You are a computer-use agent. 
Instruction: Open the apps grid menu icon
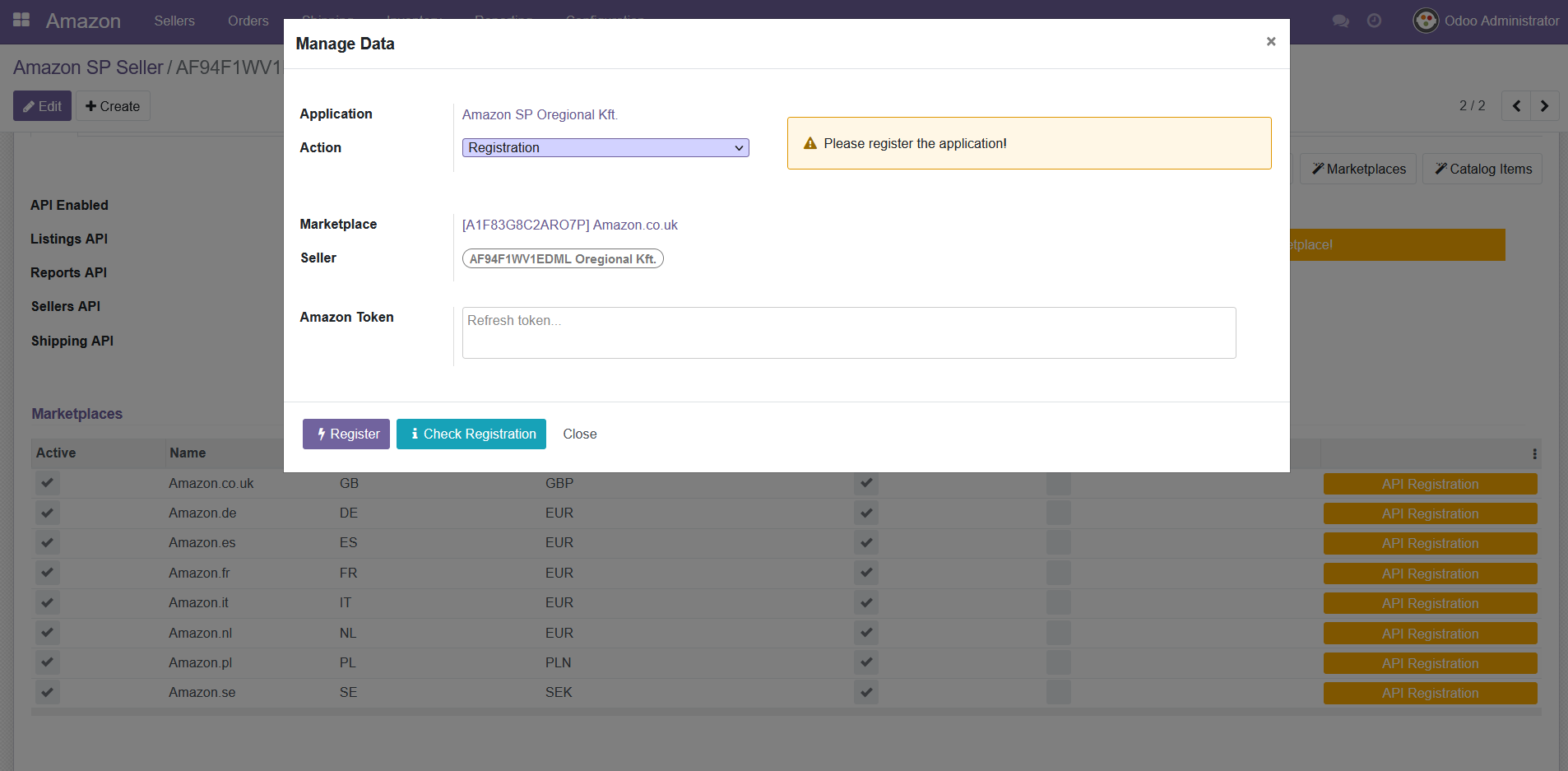21,20
